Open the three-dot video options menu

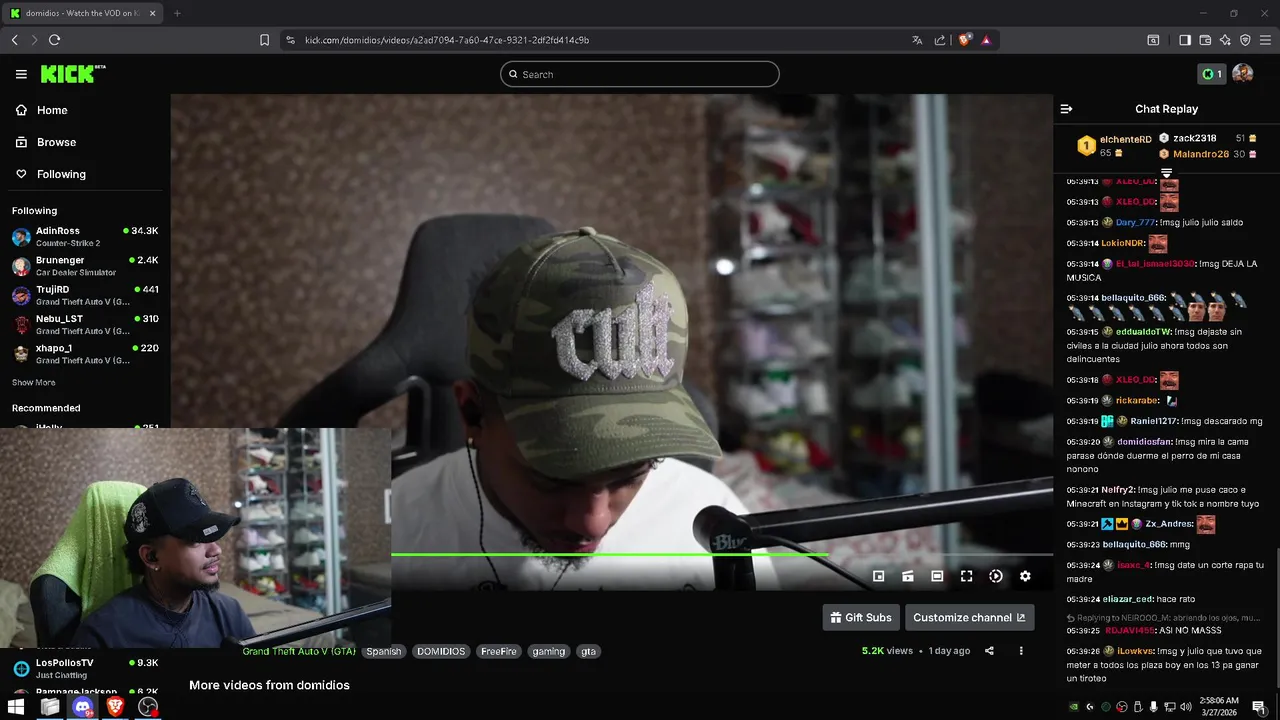click(1021, 651)
